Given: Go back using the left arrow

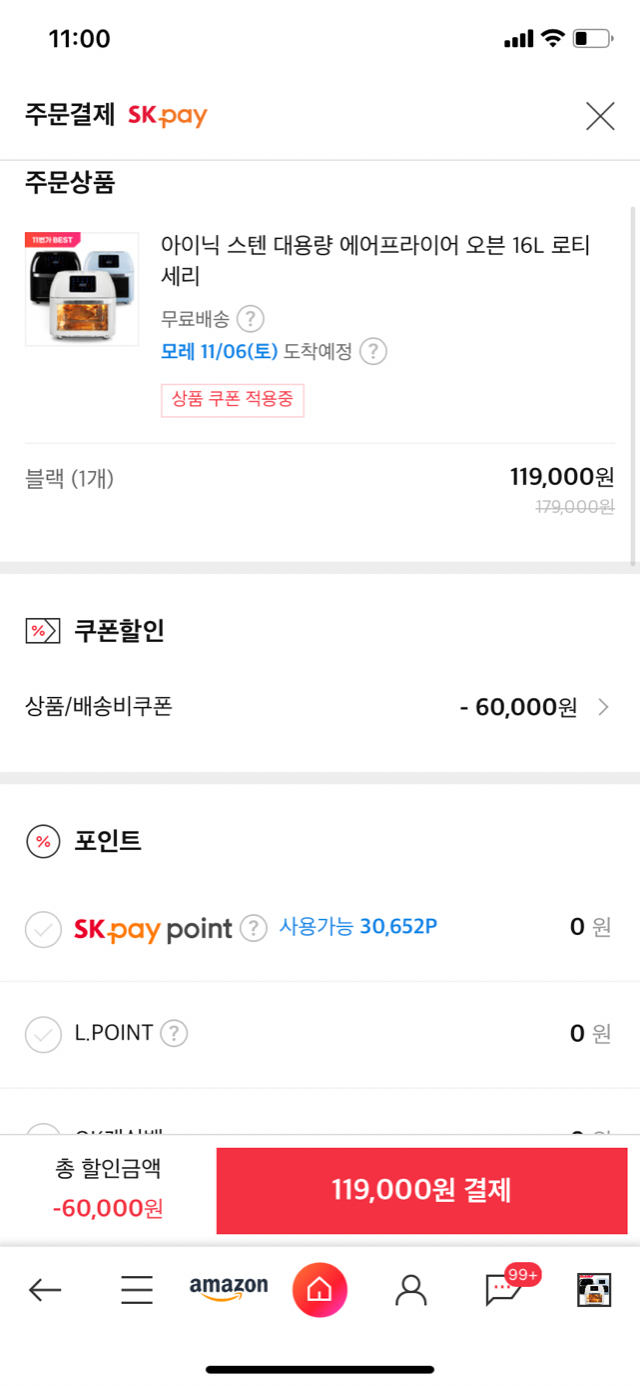Looking at the screenshot, I should tap(45, 1290).
